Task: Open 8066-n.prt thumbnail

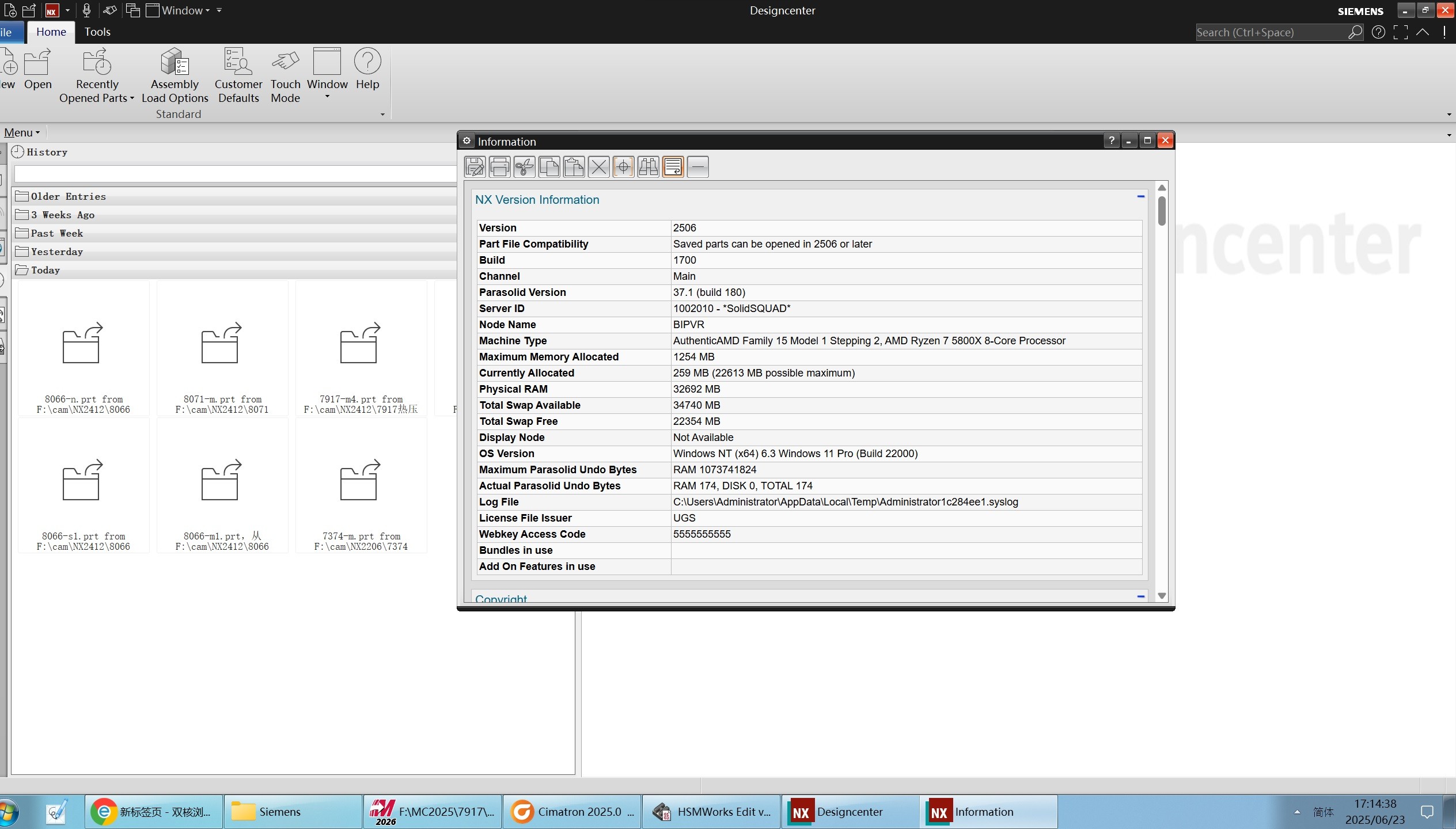Action: [x=84, y=348]
